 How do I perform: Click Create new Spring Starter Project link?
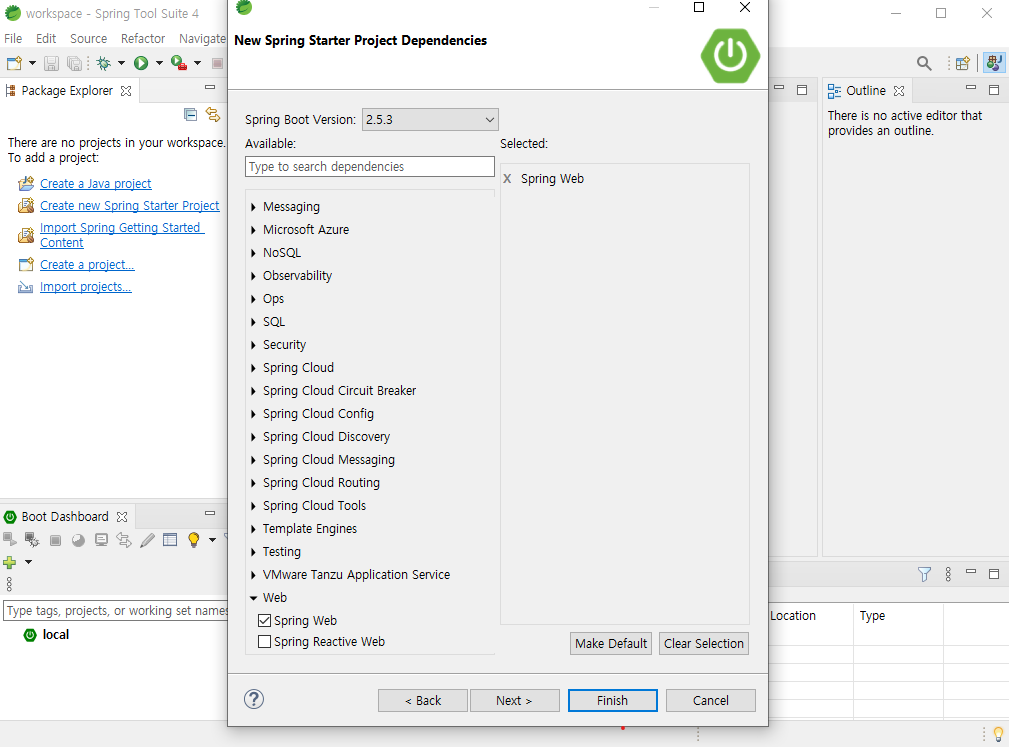tap(129, 206)
